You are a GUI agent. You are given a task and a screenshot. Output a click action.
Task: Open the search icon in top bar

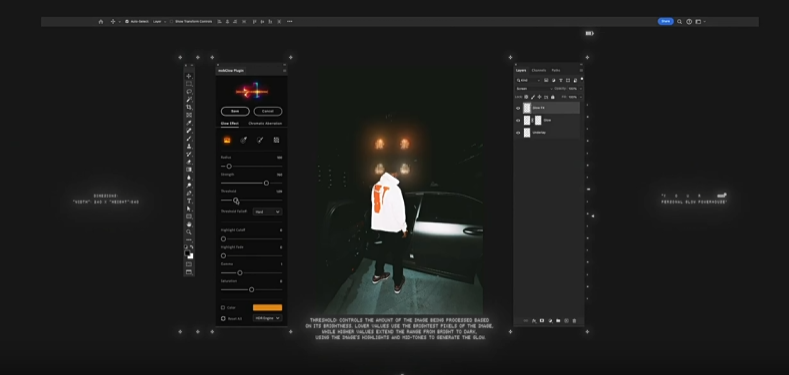click(x=679, y=22)
